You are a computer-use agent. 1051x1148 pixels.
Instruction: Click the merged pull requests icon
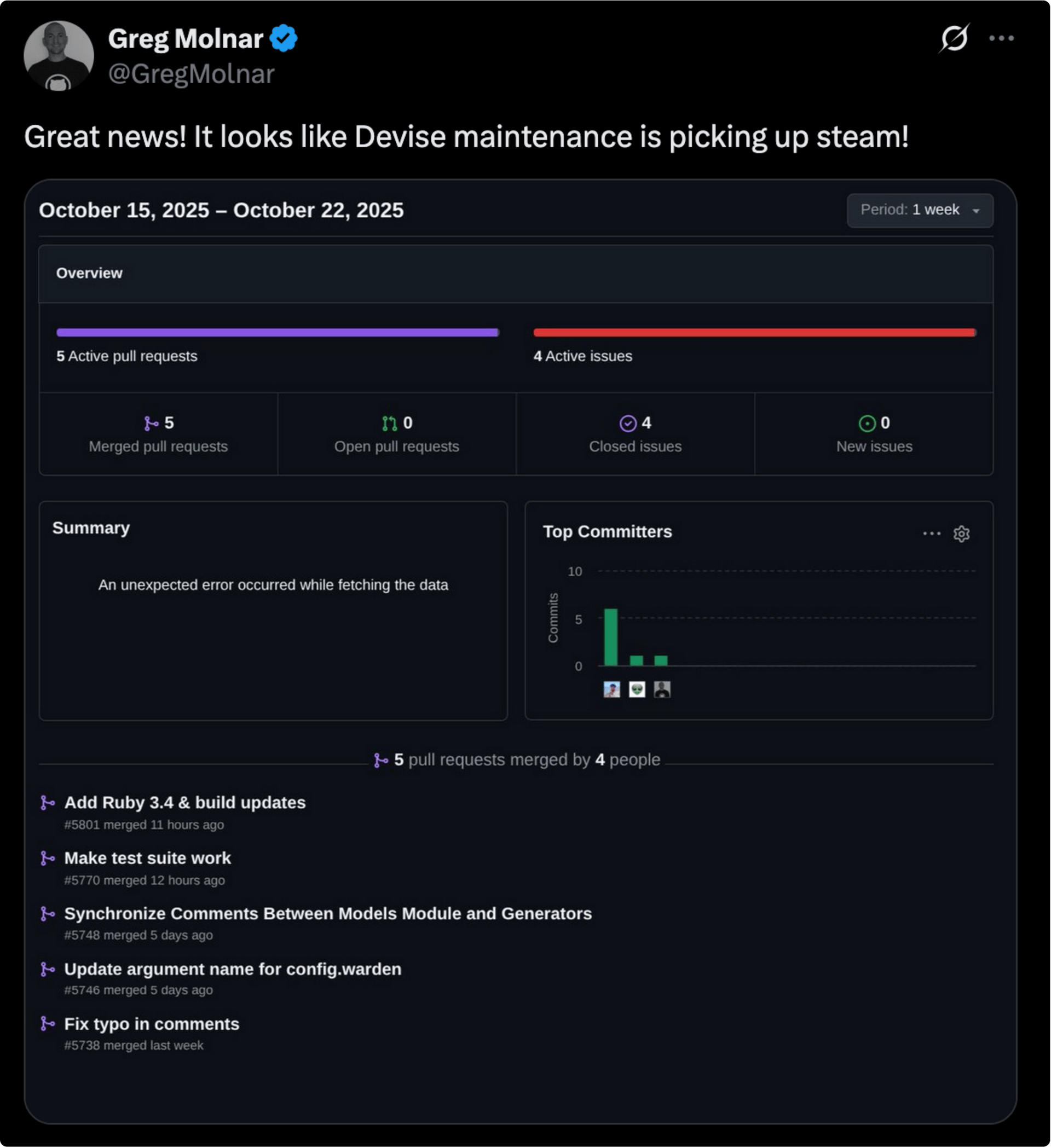pyautogui.click(x=151, y=423)
